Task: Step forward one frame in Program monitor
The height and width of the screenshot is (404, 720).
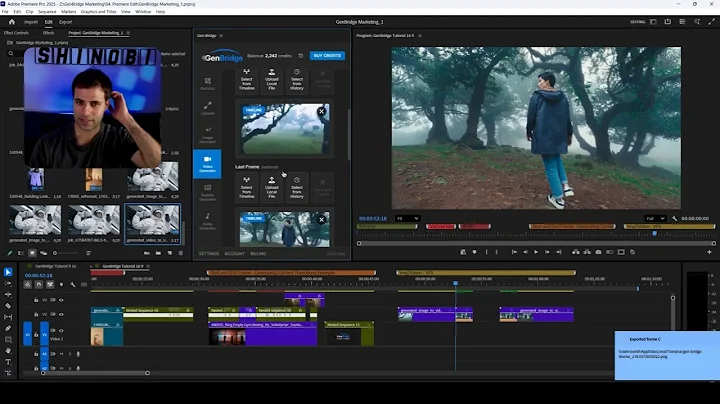Action: 547,252
